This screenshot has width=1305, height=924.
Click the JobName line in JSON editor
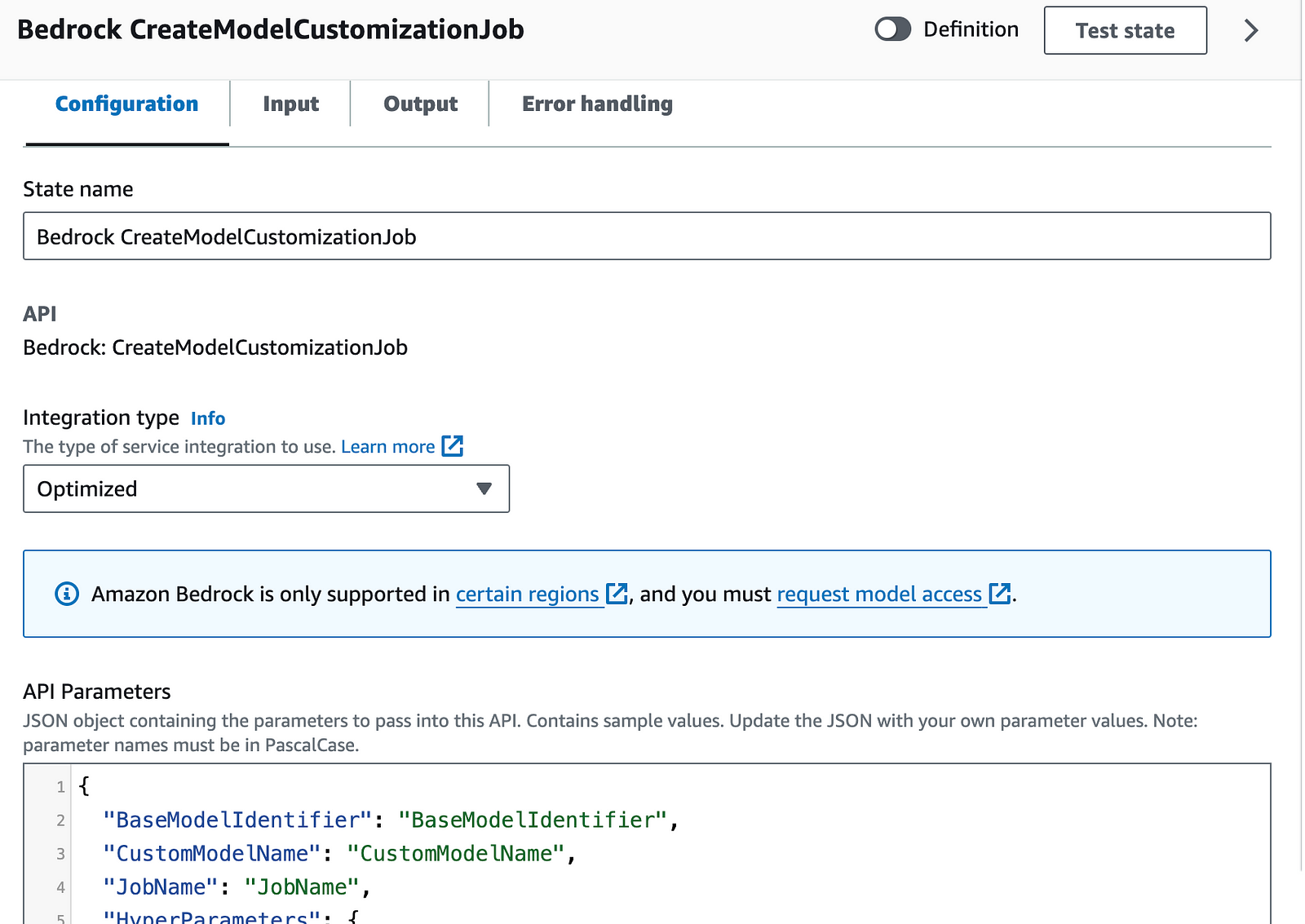pos(237,886)
